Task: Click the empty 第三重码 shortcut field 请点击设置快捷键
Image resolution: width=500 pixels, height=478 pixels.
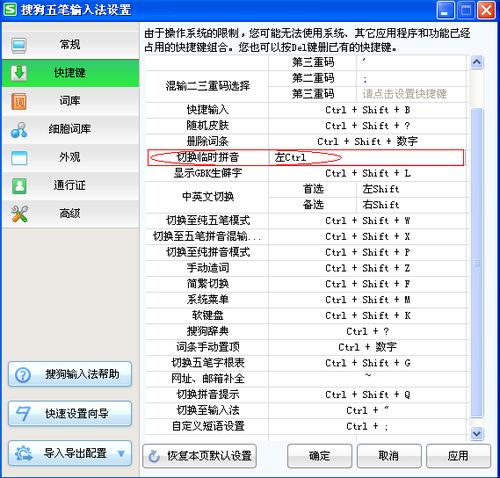Action: point(411,94)
